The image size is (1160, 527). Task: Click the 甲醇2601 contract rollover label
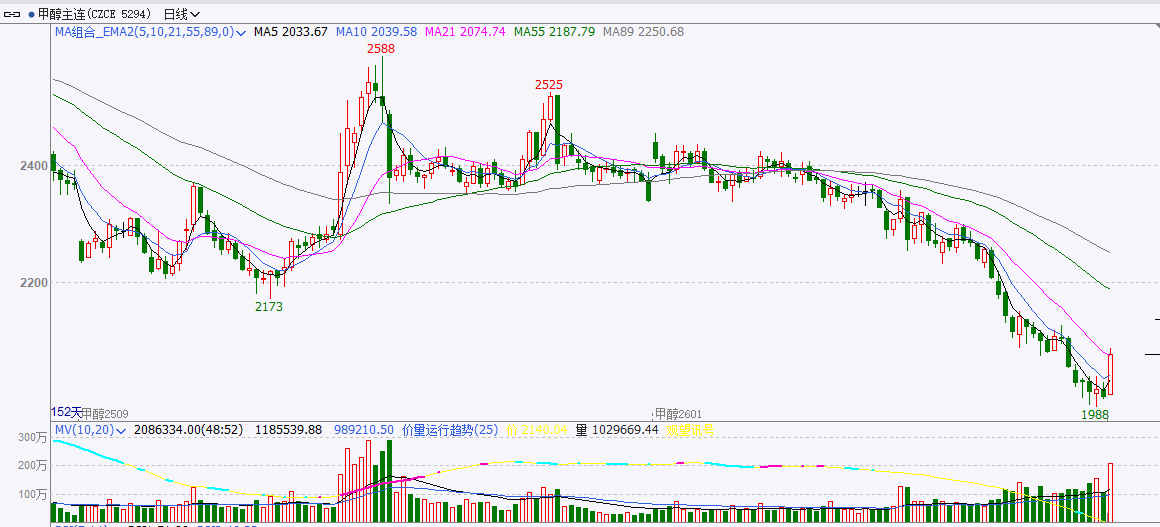(678, 413)
